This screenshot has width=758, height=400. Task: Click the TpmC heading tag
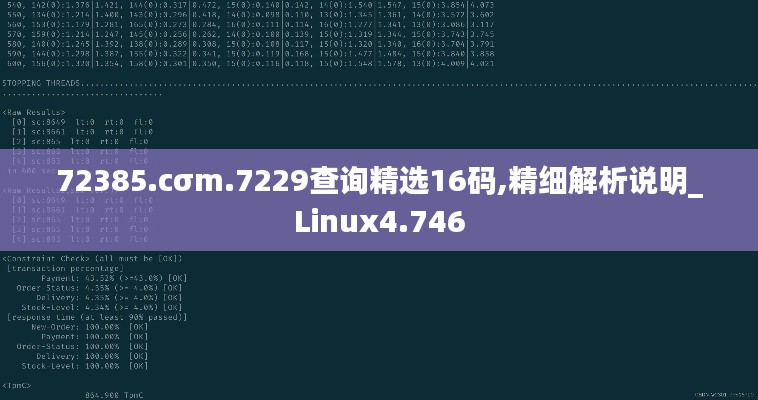tap(17, 385)
